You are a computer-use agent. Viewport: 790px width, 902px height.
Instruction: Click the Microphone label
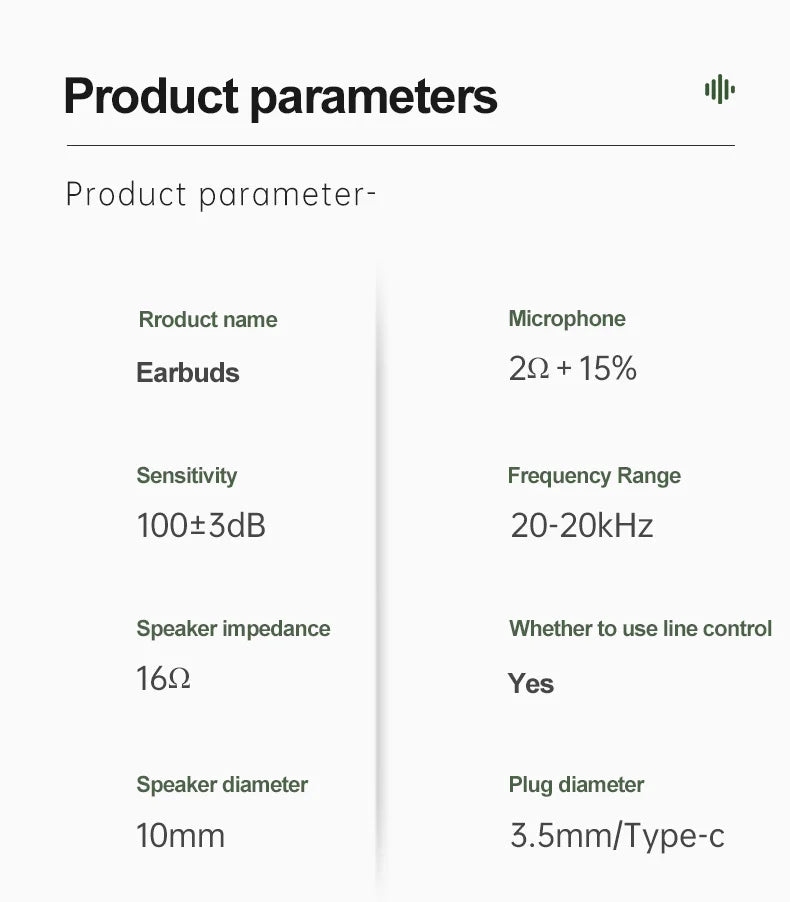tap(567, 319)
